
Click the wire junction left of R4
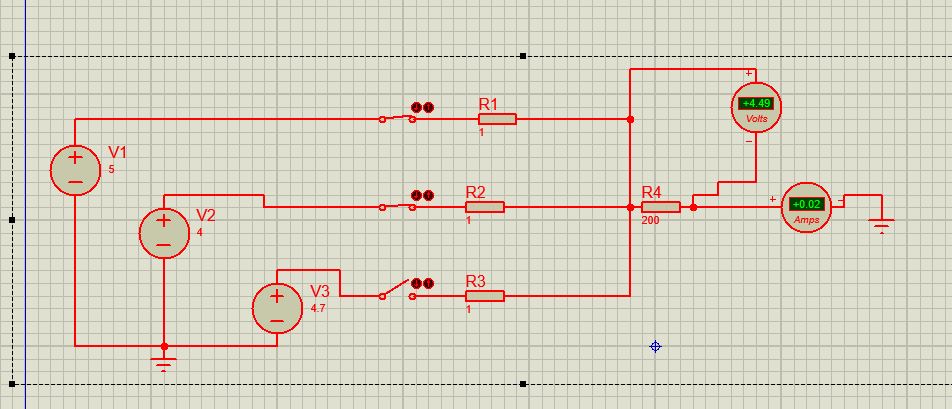point(630,207)
